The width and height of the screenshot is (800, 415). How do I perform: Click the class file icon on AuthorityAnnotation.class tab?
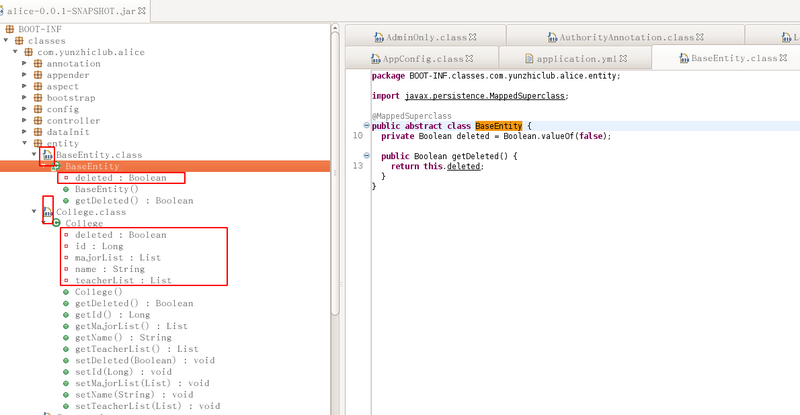tap(553, 37)
